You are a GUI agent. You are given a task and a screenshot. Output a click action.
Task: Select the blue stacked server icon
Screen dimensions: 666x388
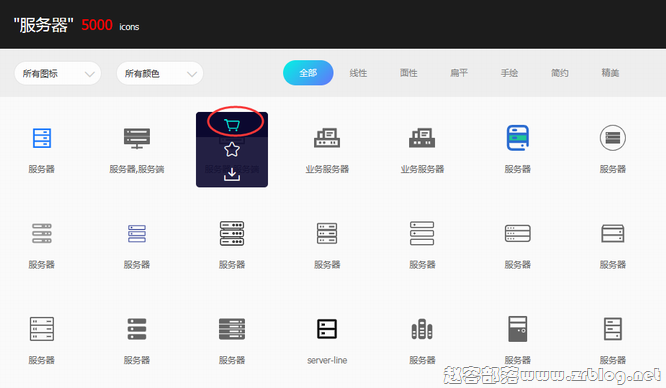pyautogui.click(x=42, y=138)
